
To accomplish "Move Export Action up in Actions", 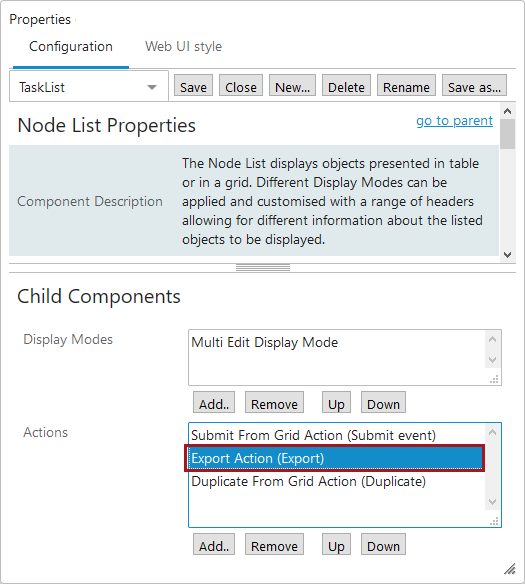I will [x=336, y=545].
